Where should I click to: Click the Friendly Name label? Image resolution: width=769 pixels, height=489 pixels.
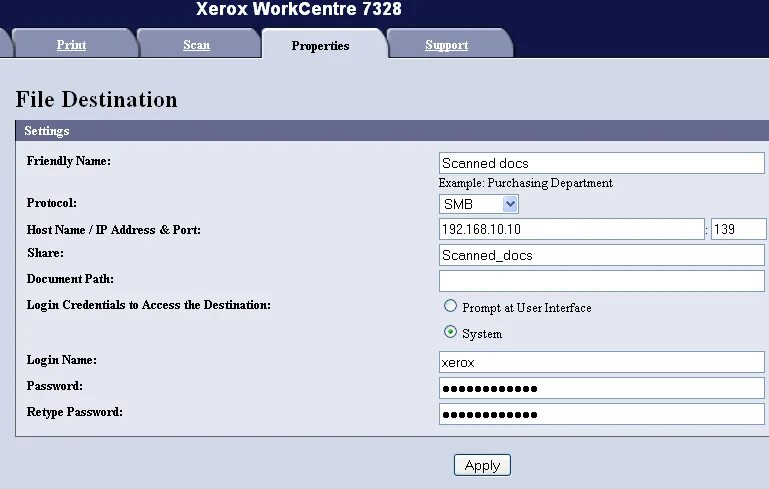(x=69, y=161)
